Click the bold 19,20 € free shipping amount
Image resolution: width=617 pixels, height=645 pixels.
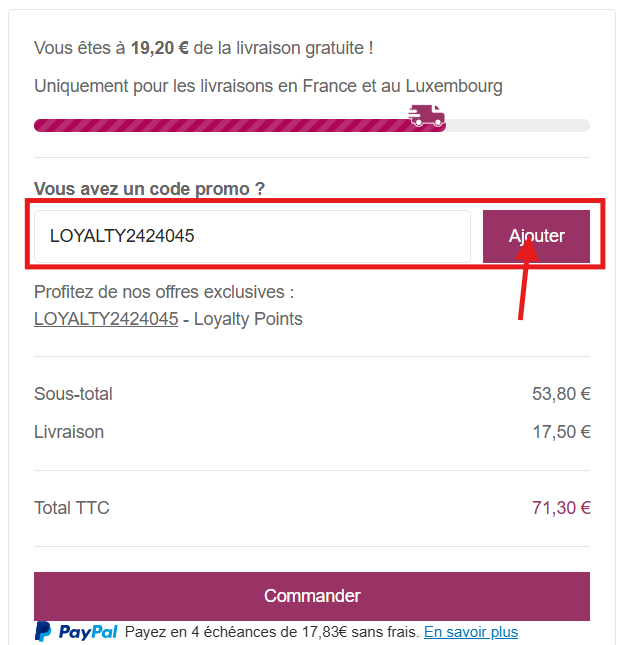coord(160,48)
